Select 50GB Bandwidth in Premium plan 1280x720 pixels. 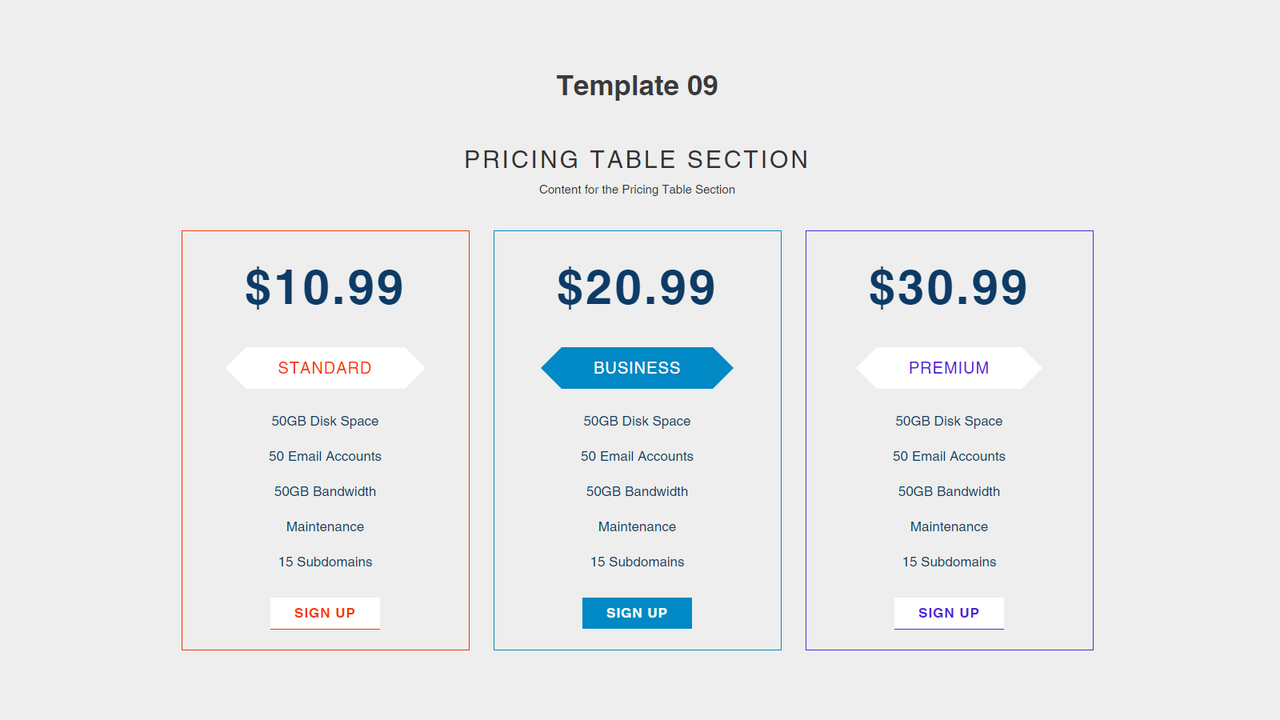click(948, 491)
